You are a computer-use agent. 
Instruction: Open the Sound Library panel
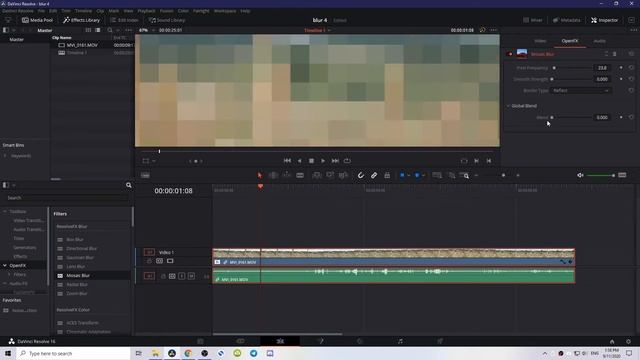pyautogui.click(x=167, y=20)
